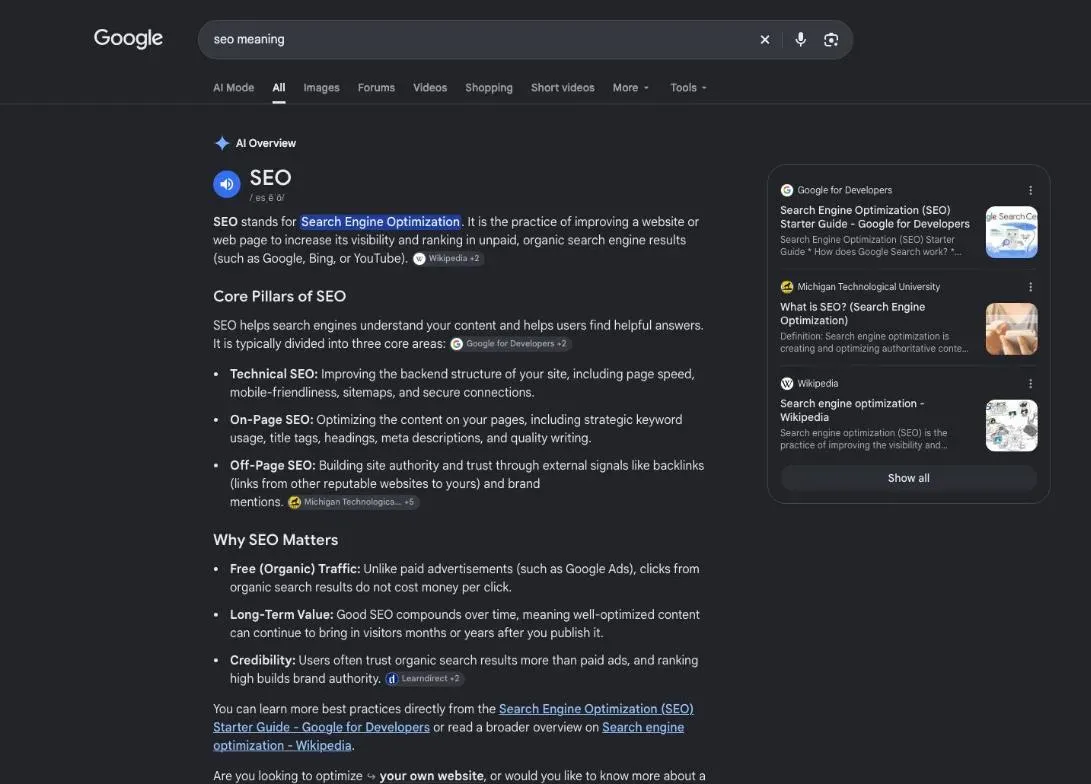This screenshot has width=1091, height=784.
Task: Open the Shopping tab
Action: [x=489, y=88]
